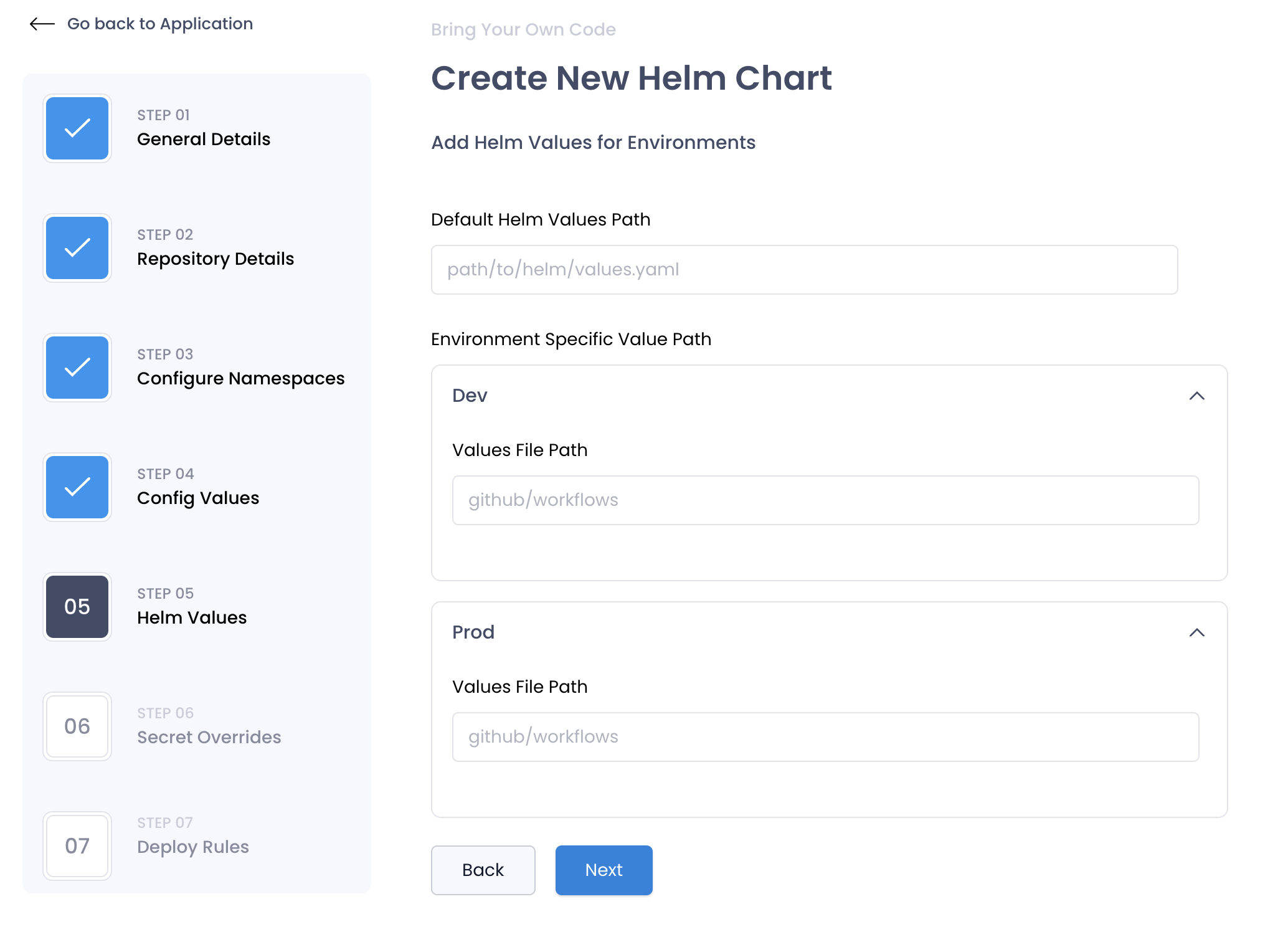Image resolution: width=1288 pixels, height=937 pixels.
Task: Click the Step 01 General Details checkmark icon
Action: pos(77,128)
